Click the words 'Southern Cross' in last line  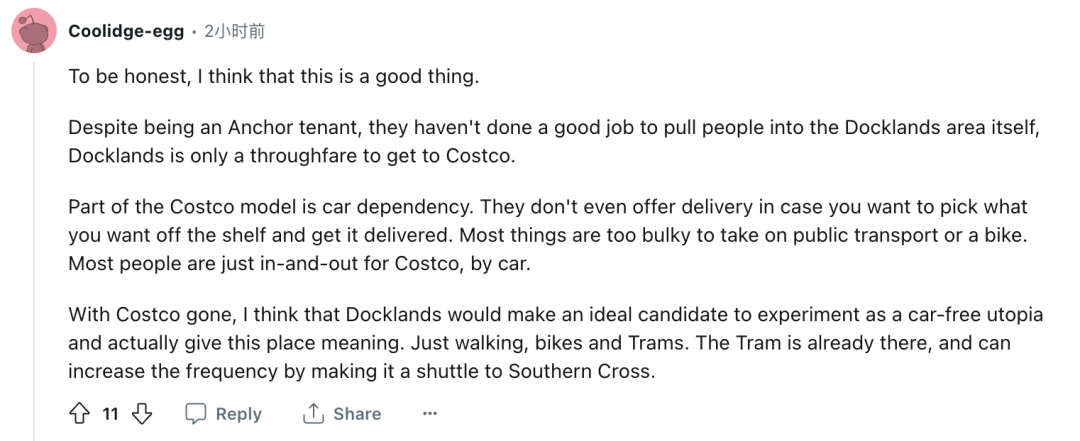[x=579, y=371]
